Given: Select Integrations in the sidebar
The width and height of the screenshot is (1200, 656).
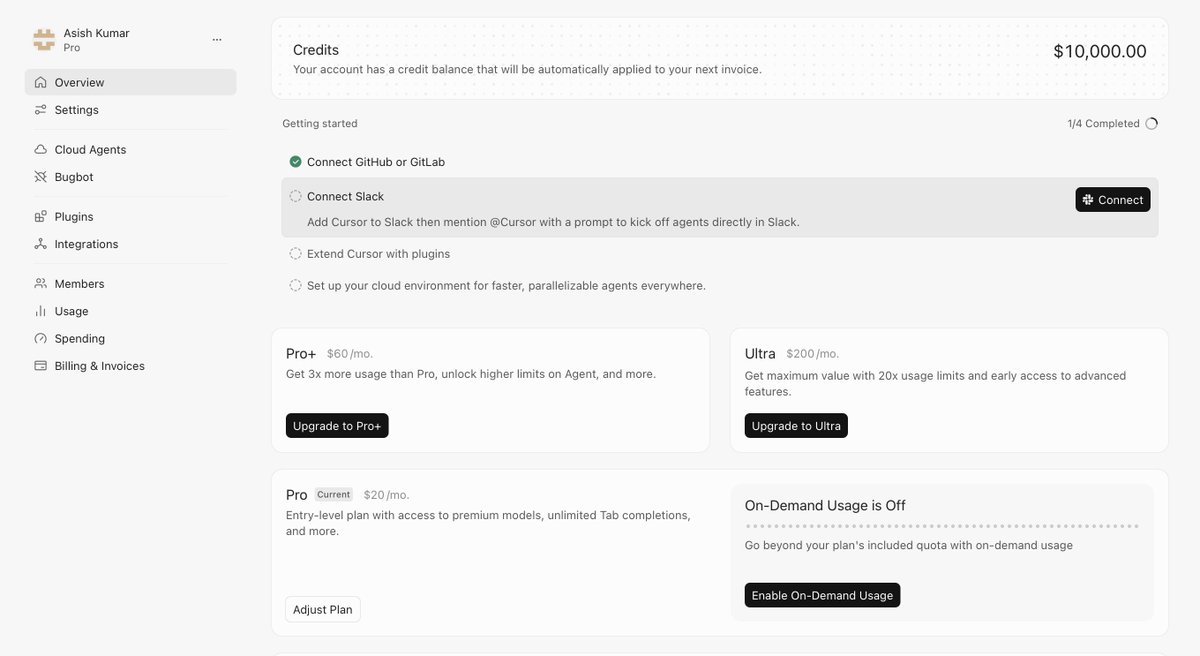Looking at the screenshot, I should coord(131,244).
